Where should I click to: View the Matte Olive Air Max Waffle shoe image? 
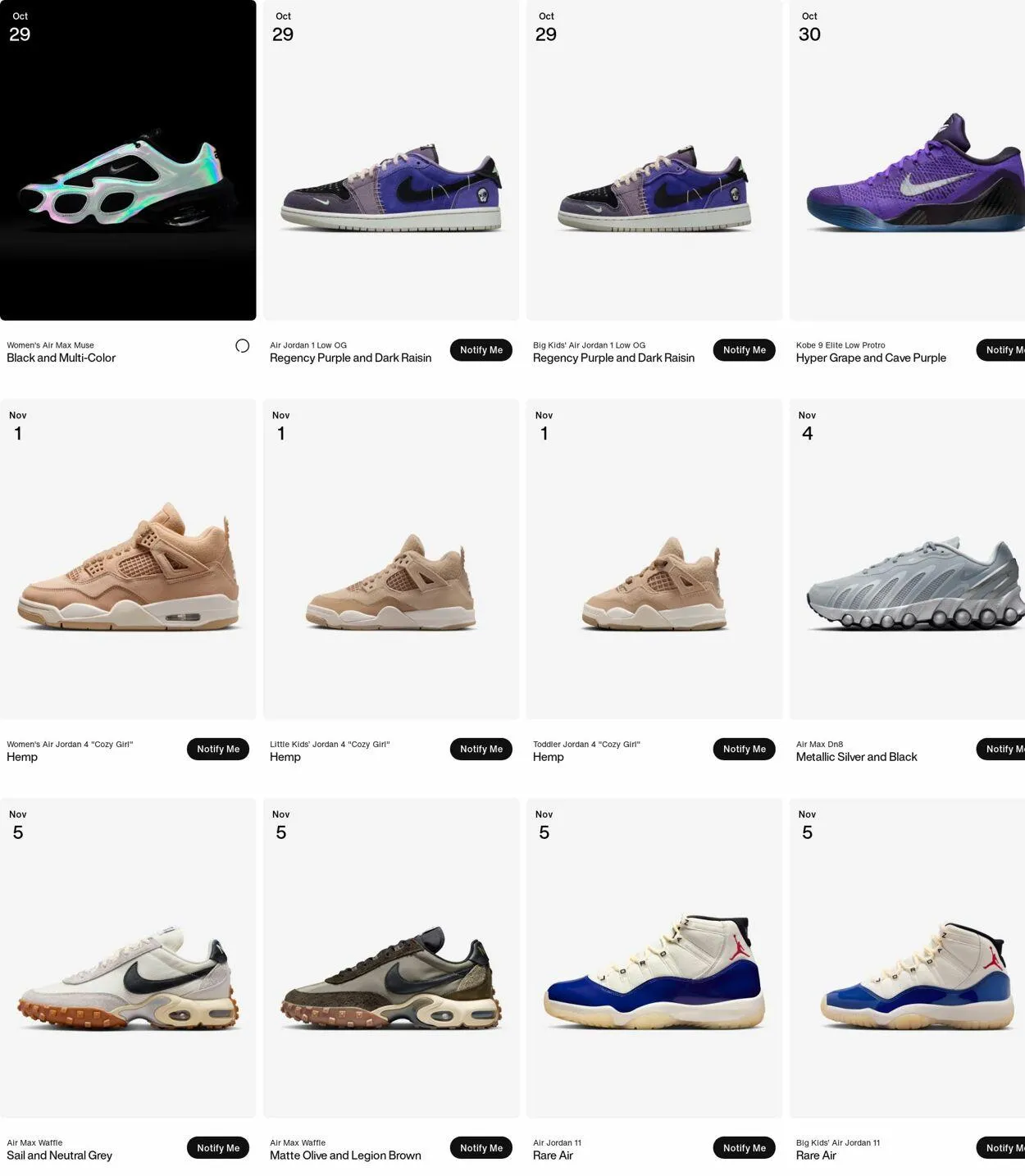pos(391,958)
